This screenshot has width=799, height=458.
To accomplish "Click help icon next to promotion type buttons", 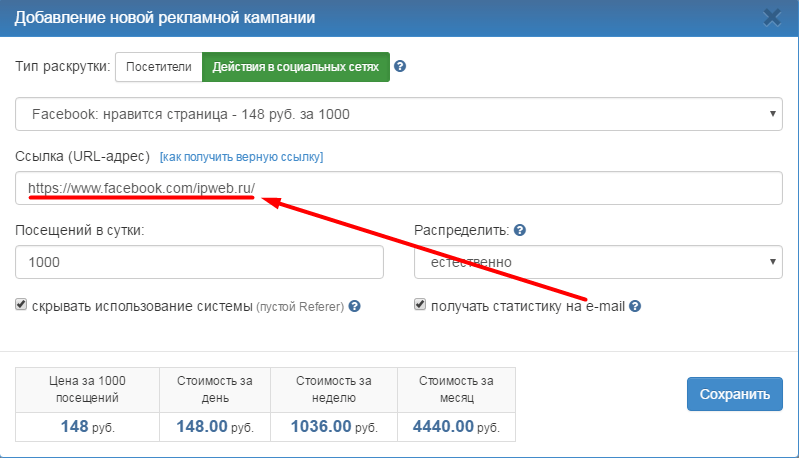I will point(400,67).
